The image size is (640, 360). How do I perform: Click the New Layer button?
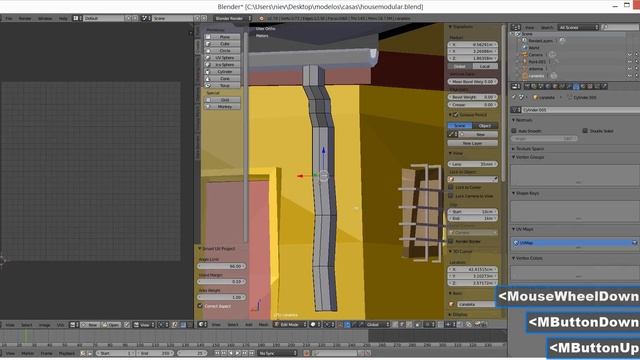click(472, 143)
